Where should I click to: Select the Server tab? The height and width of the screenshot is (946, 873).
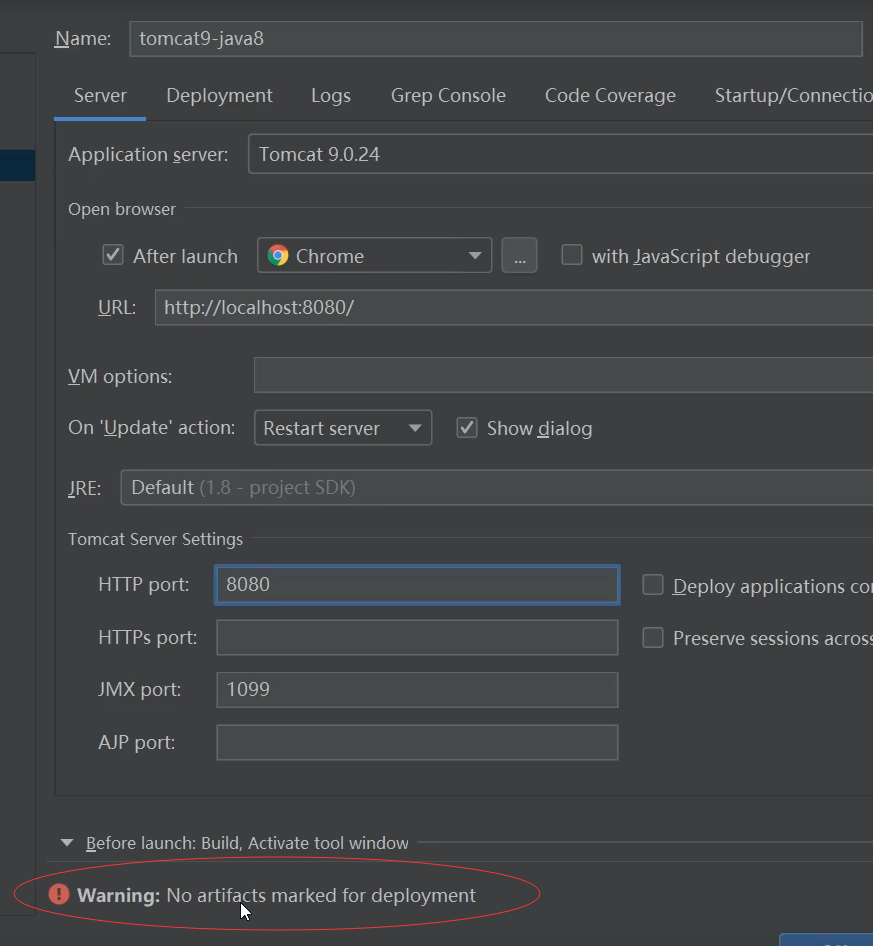[x=100, y=95]
